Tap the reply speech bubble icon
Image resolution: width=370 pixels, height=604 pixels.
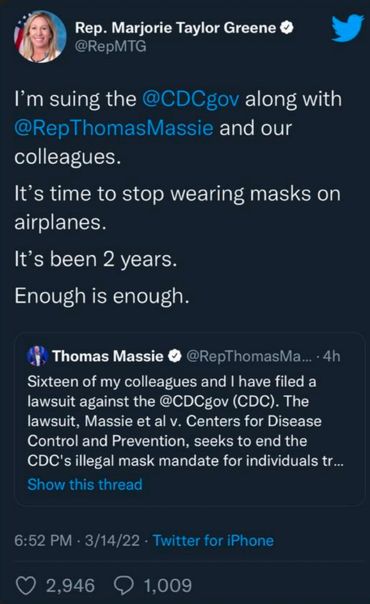[x=124, y=586]
